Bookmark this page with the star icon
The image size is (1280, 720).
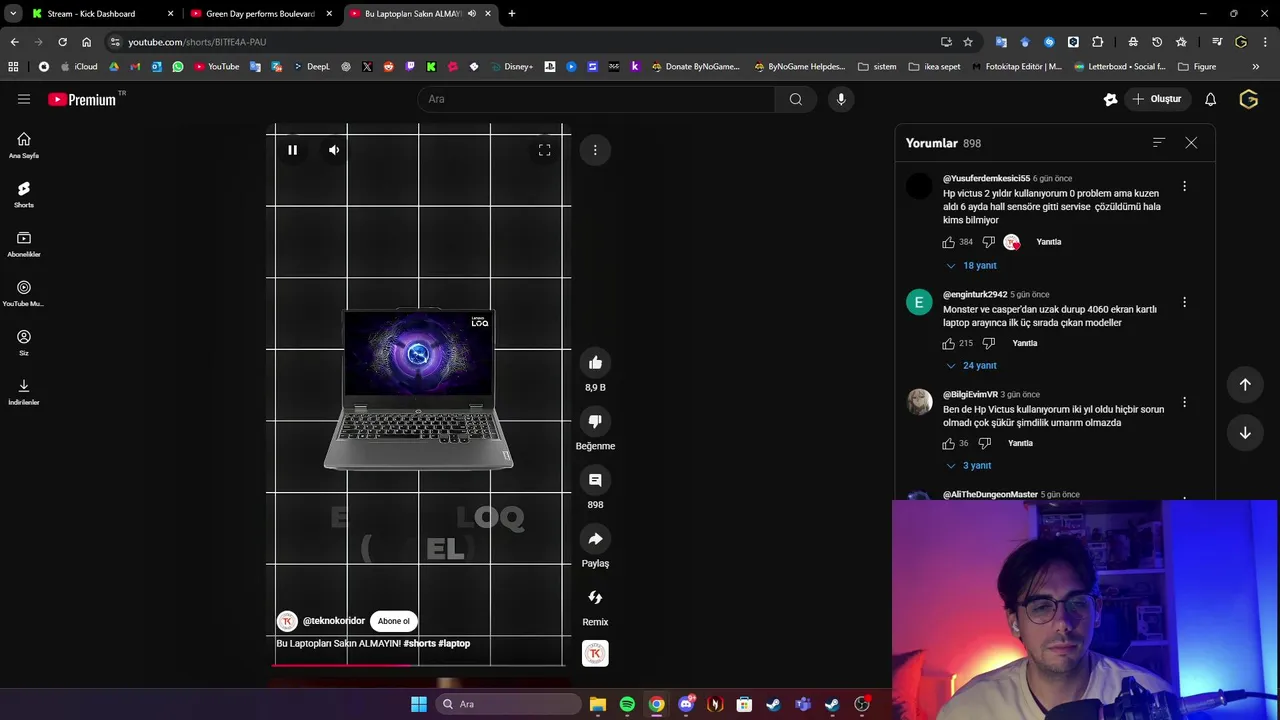pyautogui.click(x=968, y=42)
